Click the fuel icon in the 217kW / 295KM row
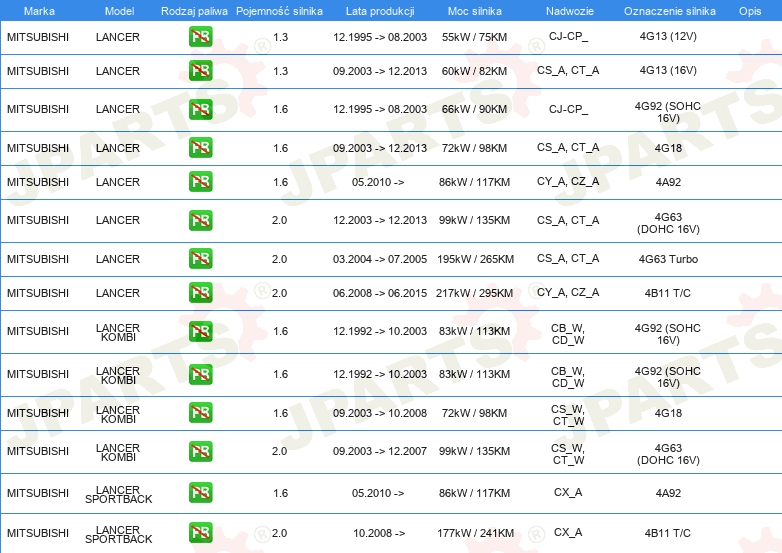This screenshot has height=553, width=782. [x=200, y=293]
